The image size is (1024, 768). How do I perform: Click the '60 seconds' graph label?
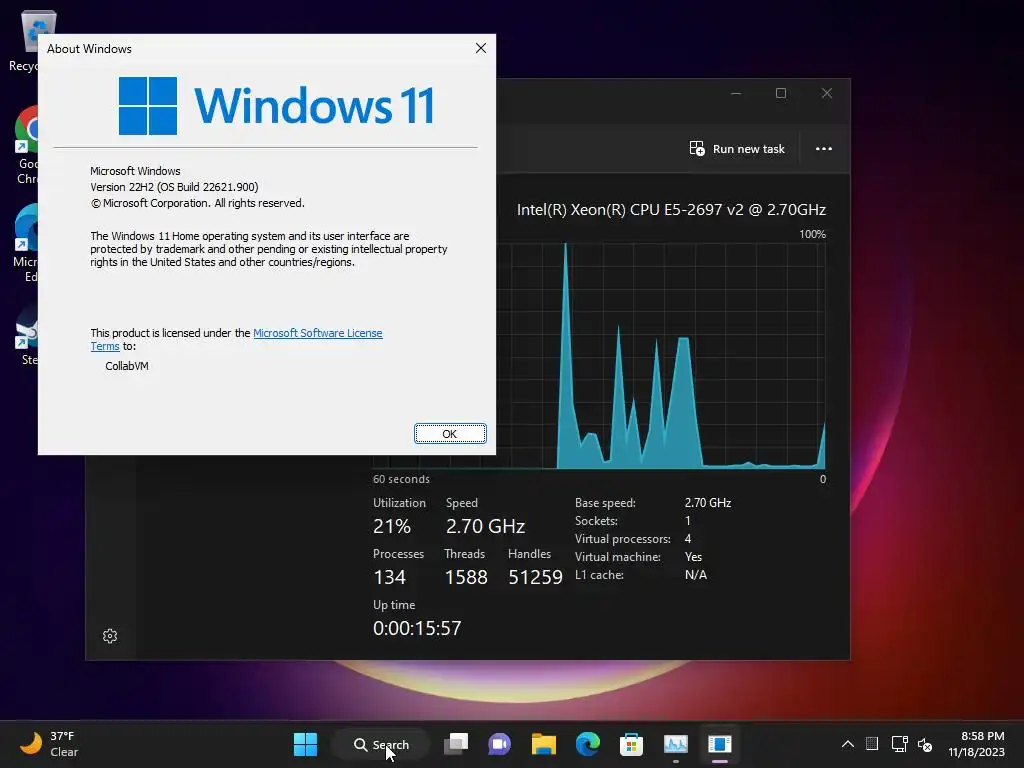point(401,479)
